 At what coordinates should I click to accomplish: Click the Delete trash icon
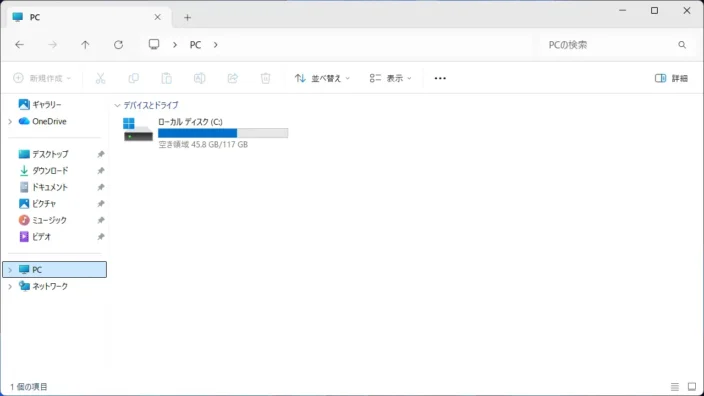(265, 78)
